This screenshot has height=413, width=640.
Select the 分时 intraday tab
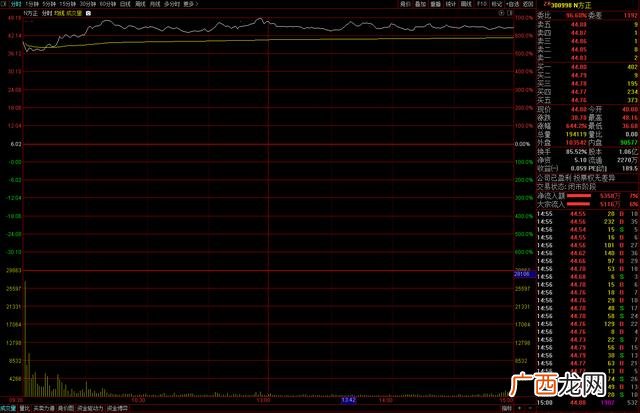(16, 4)
